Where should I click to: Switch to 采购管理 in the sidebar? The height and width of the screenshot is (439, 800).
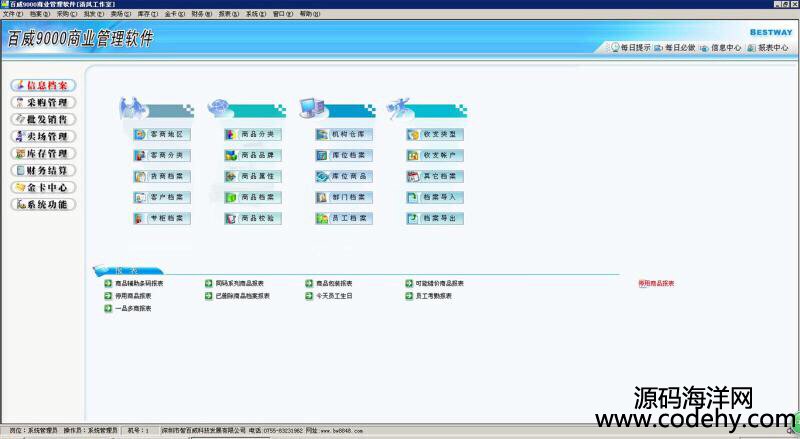pyautogui.click(x=43, y=103)
